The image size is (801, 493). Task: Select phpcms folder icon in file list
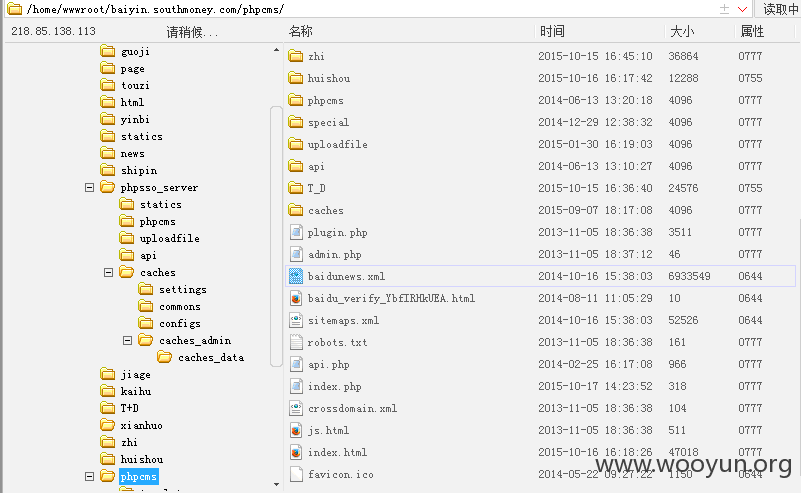coord(295,100)
